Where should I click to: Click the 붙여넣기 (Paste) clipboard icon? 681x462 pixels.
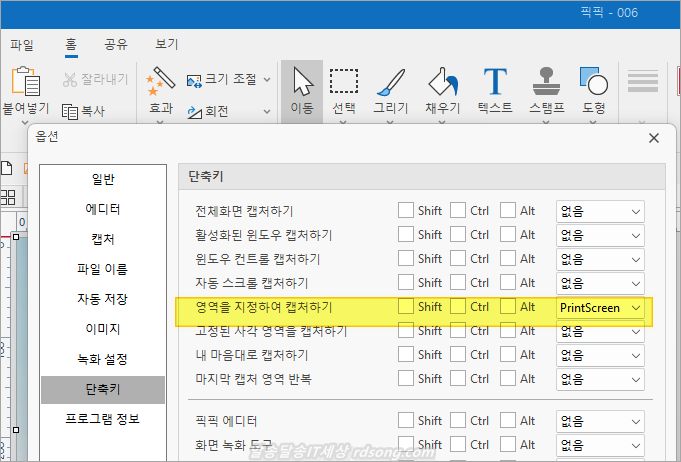[24, 89]
